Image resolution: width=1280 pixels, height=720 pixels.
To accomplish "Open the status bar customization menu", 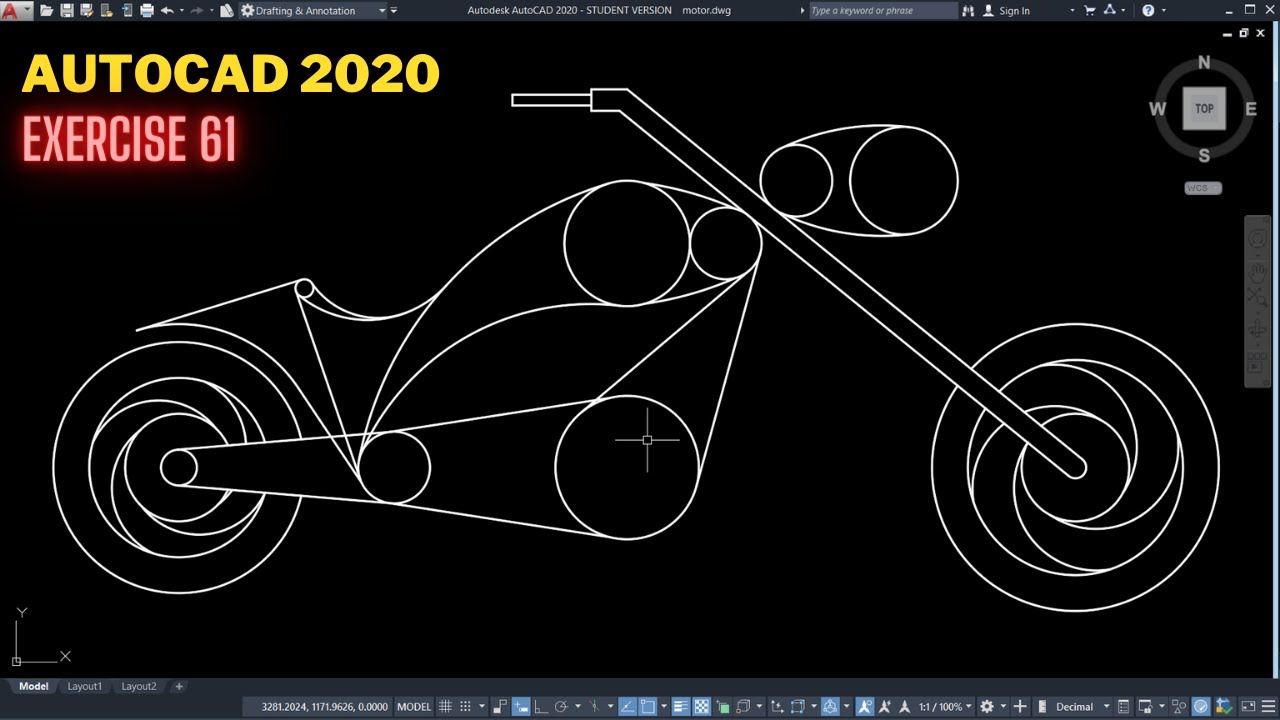I will (1268, 707).
